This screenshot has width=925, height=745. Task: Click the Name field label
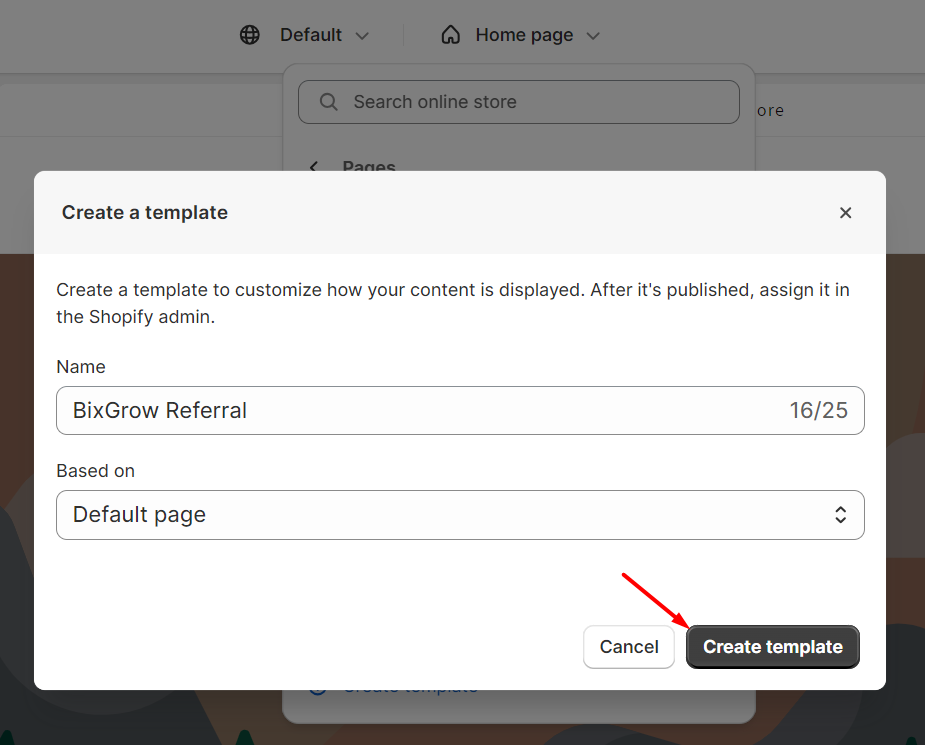pos(81,367)
